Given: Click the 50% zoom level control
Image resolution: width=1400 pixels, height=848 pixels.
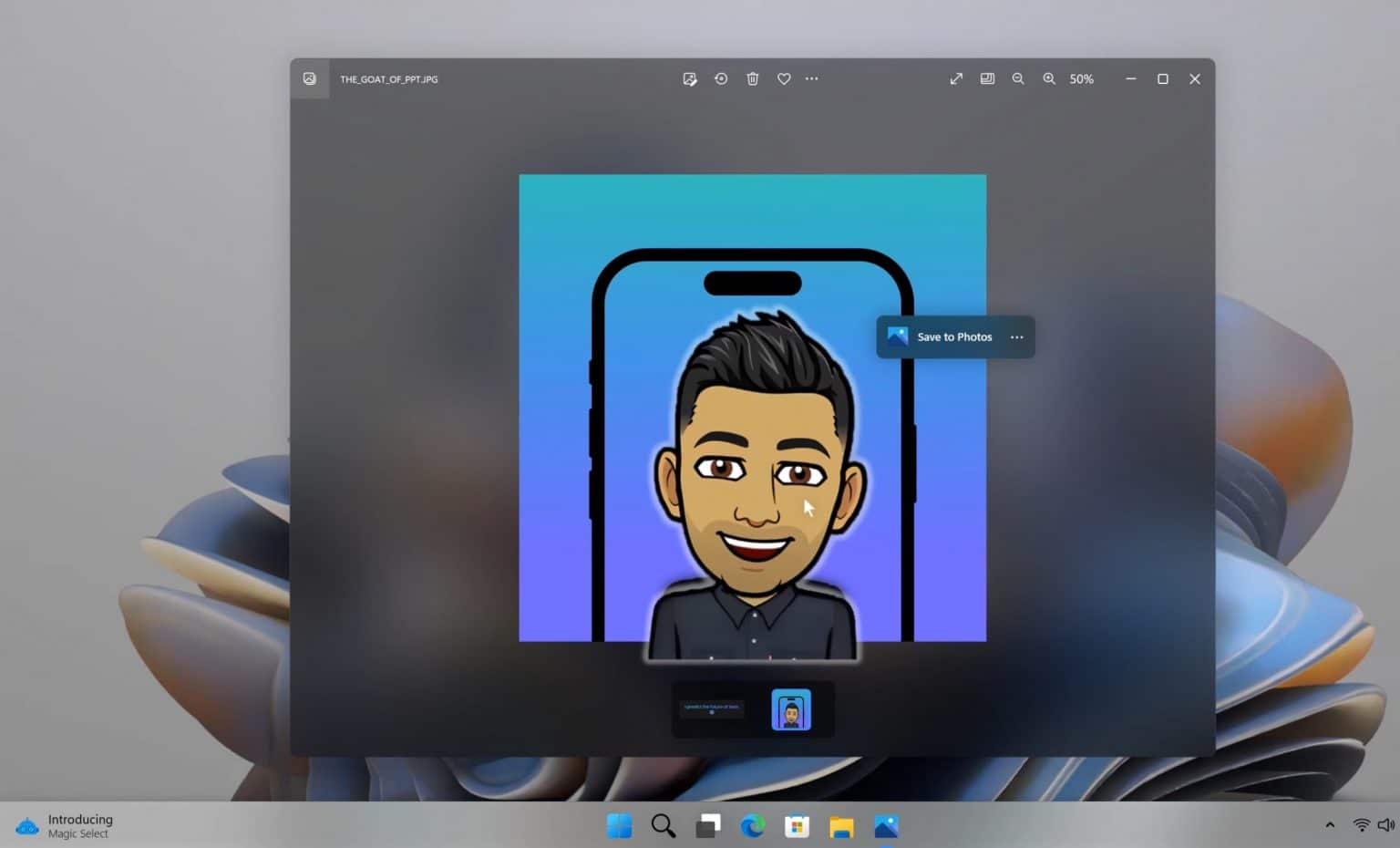Looking at the screenshot, I should (1081, 78).
